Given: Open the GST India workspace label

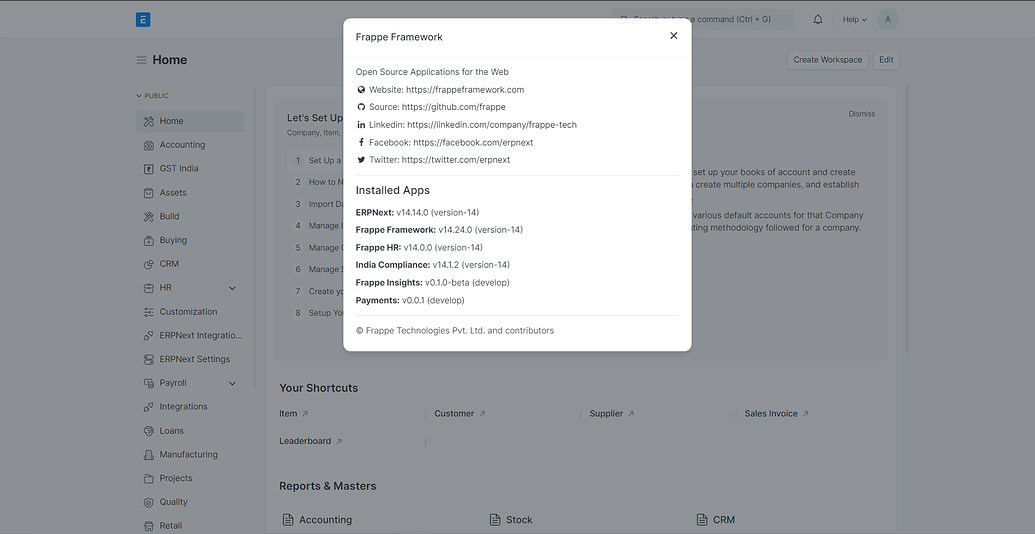Looking at the screenshot, I should coord(179,168).
